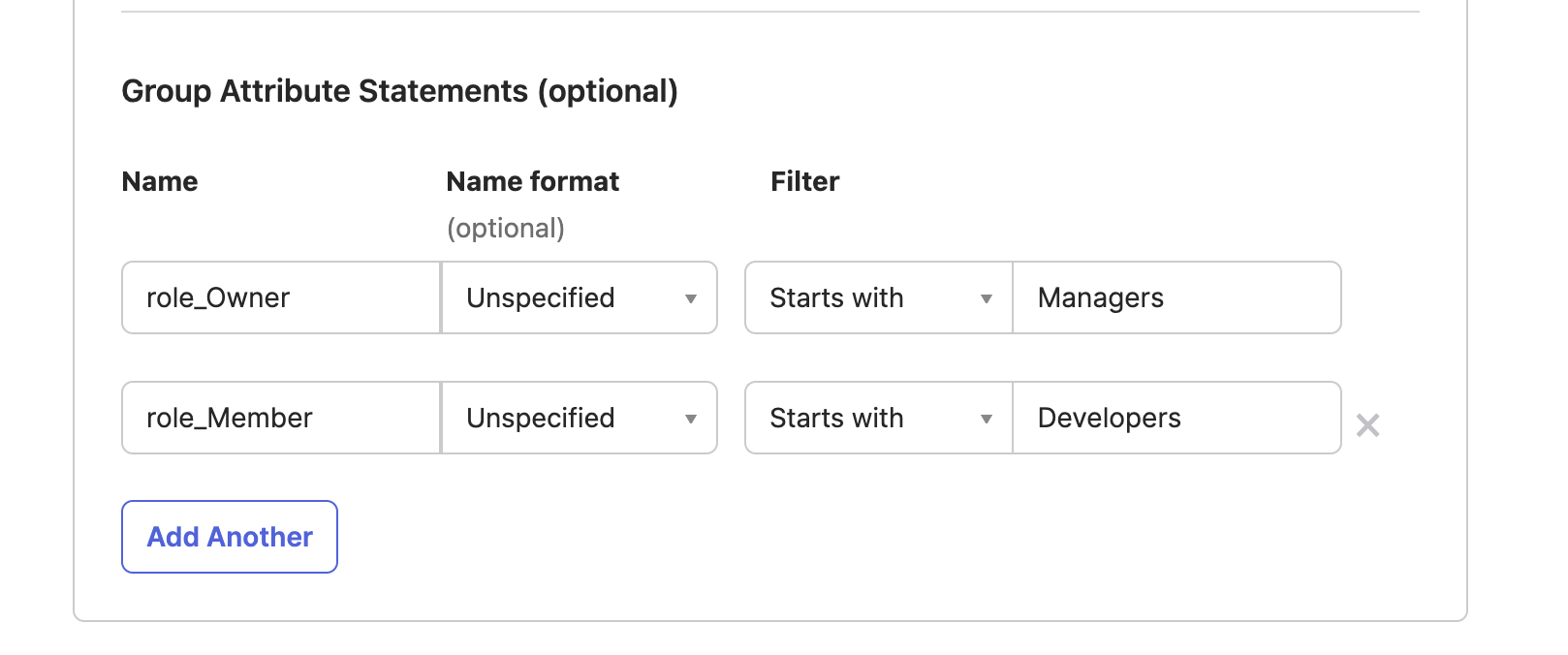Click the horizontal divider above the heading
Screen dimensions: 1568x655
click(769, 12)
